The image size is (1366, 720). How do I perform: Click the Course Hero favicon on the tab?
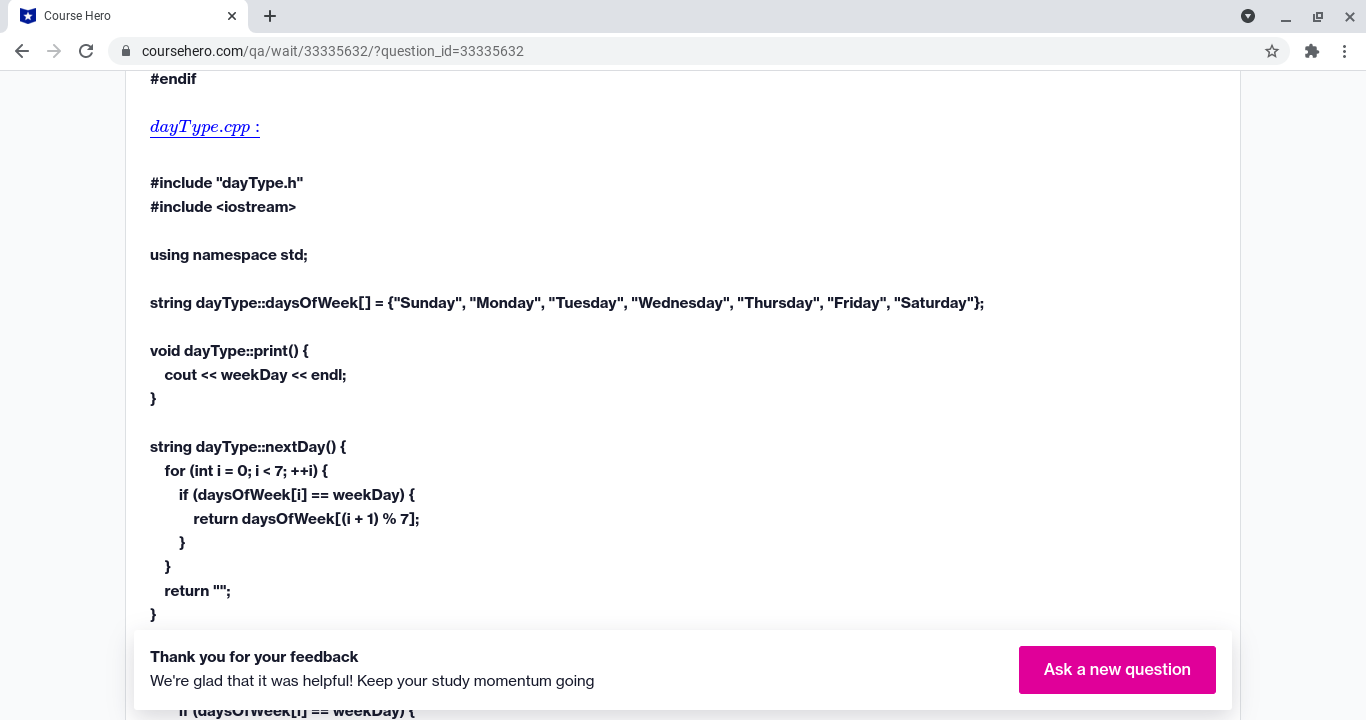28,16
